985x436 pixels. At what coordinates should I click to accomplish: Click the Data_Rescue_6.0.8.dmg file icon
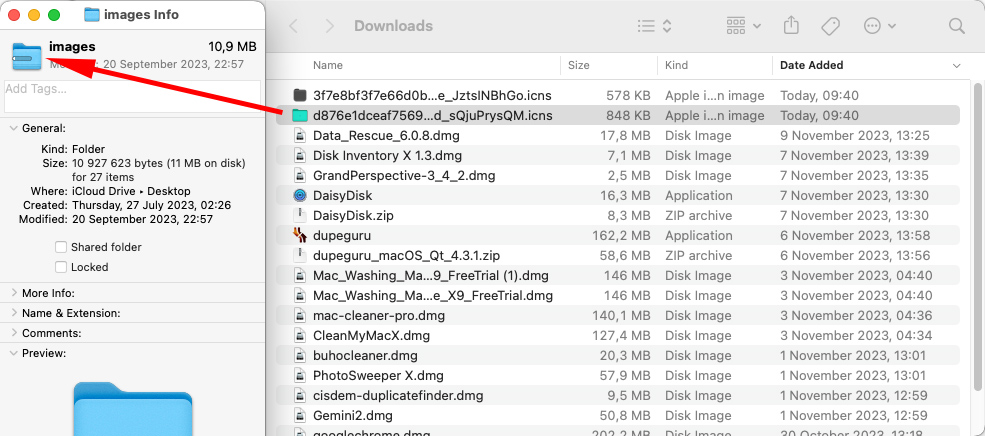tap(300, 136)
